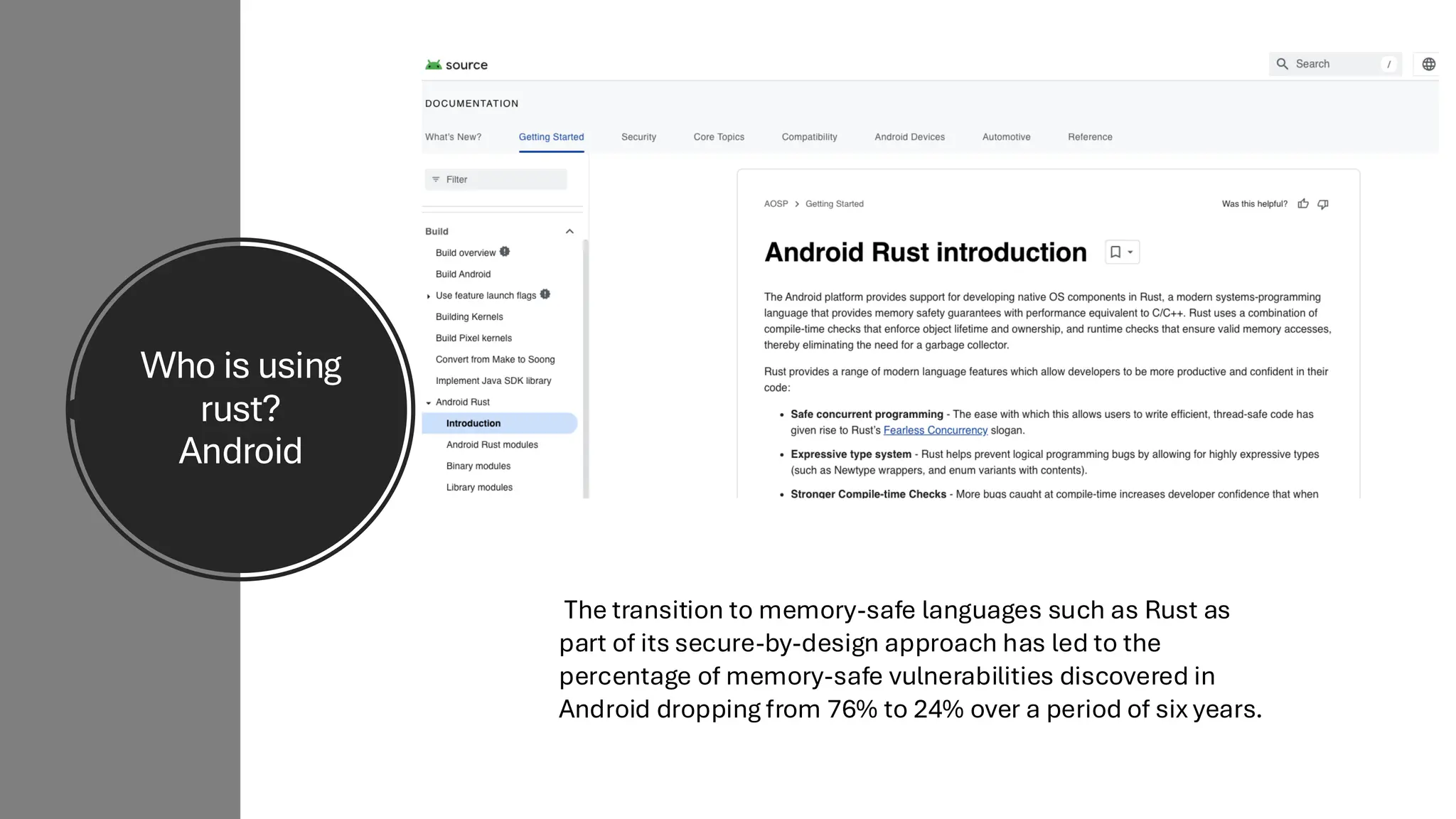Click badge icon beside Use feature launch flags
Image resolution: width=1456 pixels, height=819 pixels.
point(545,294)
